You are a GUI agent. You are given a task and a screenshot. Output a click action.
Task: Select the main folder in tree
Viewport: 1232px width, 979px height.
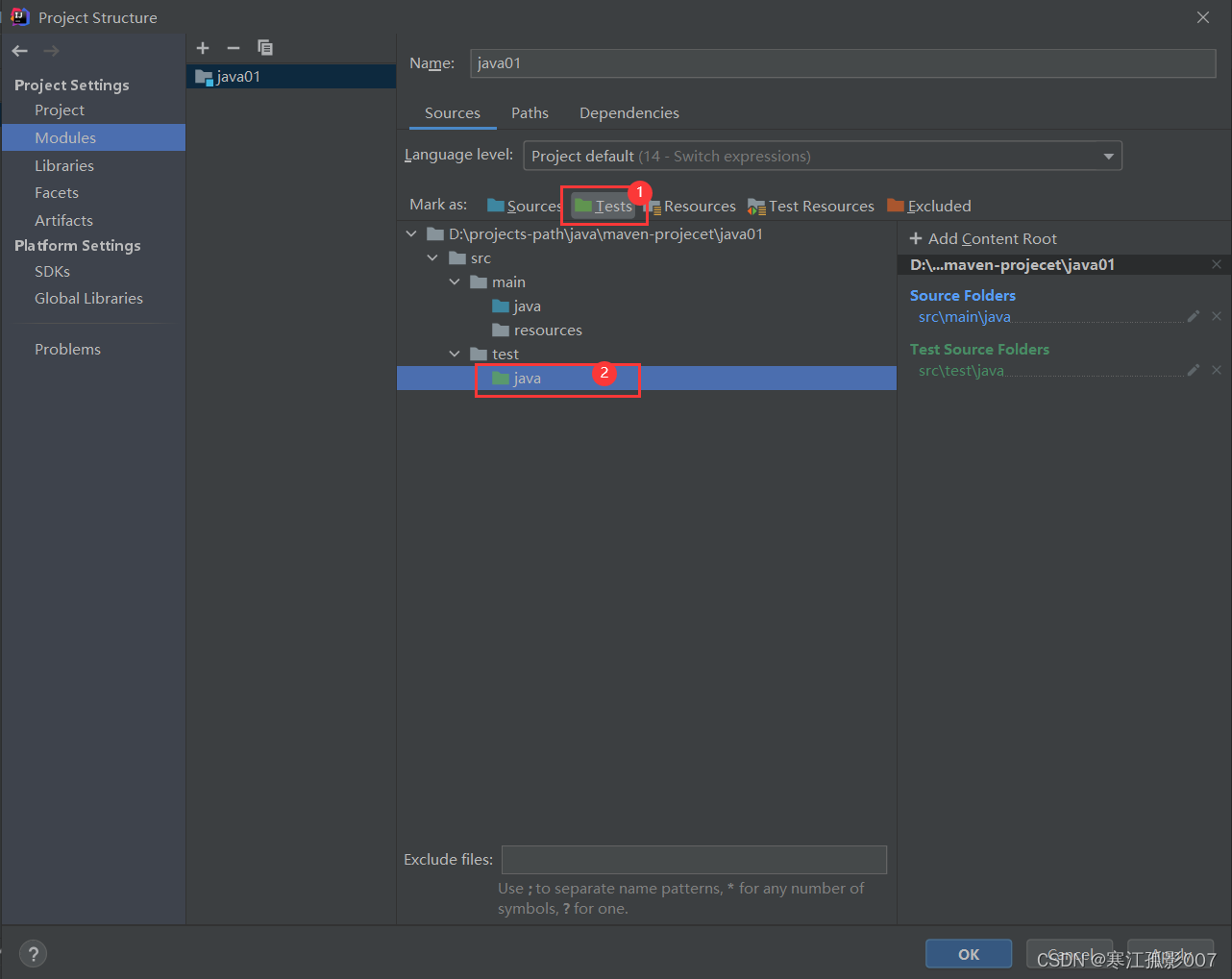click(498, 281)
